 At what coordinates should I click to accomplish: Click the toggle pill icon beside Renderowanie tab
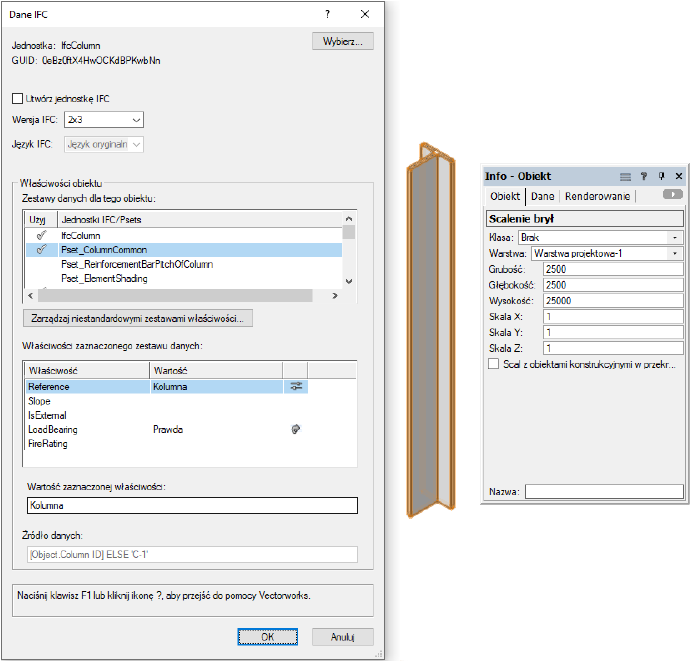click(673, 196)
